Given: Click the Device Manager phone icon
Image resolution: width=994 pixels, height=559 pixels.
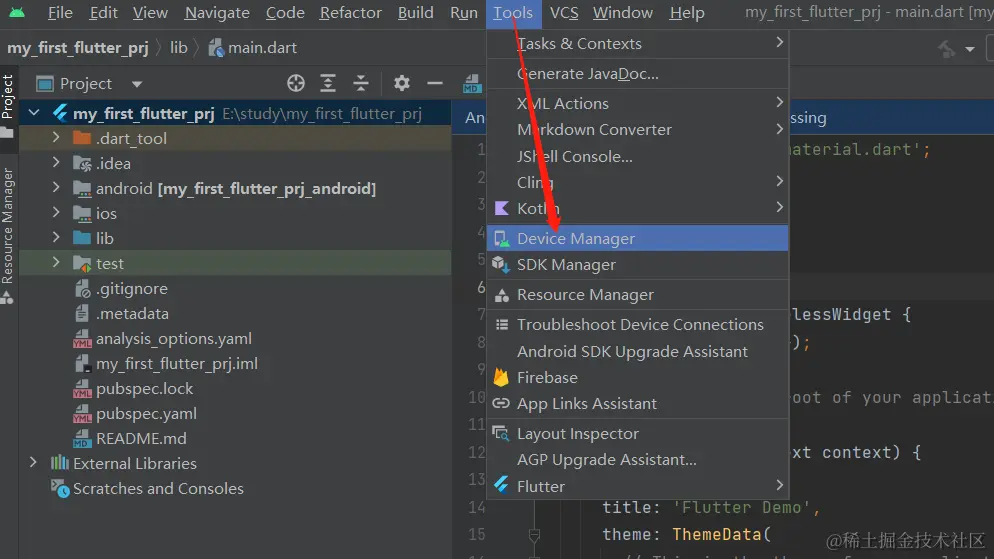Looking at the screenshot, I should (x=501, y=239).
